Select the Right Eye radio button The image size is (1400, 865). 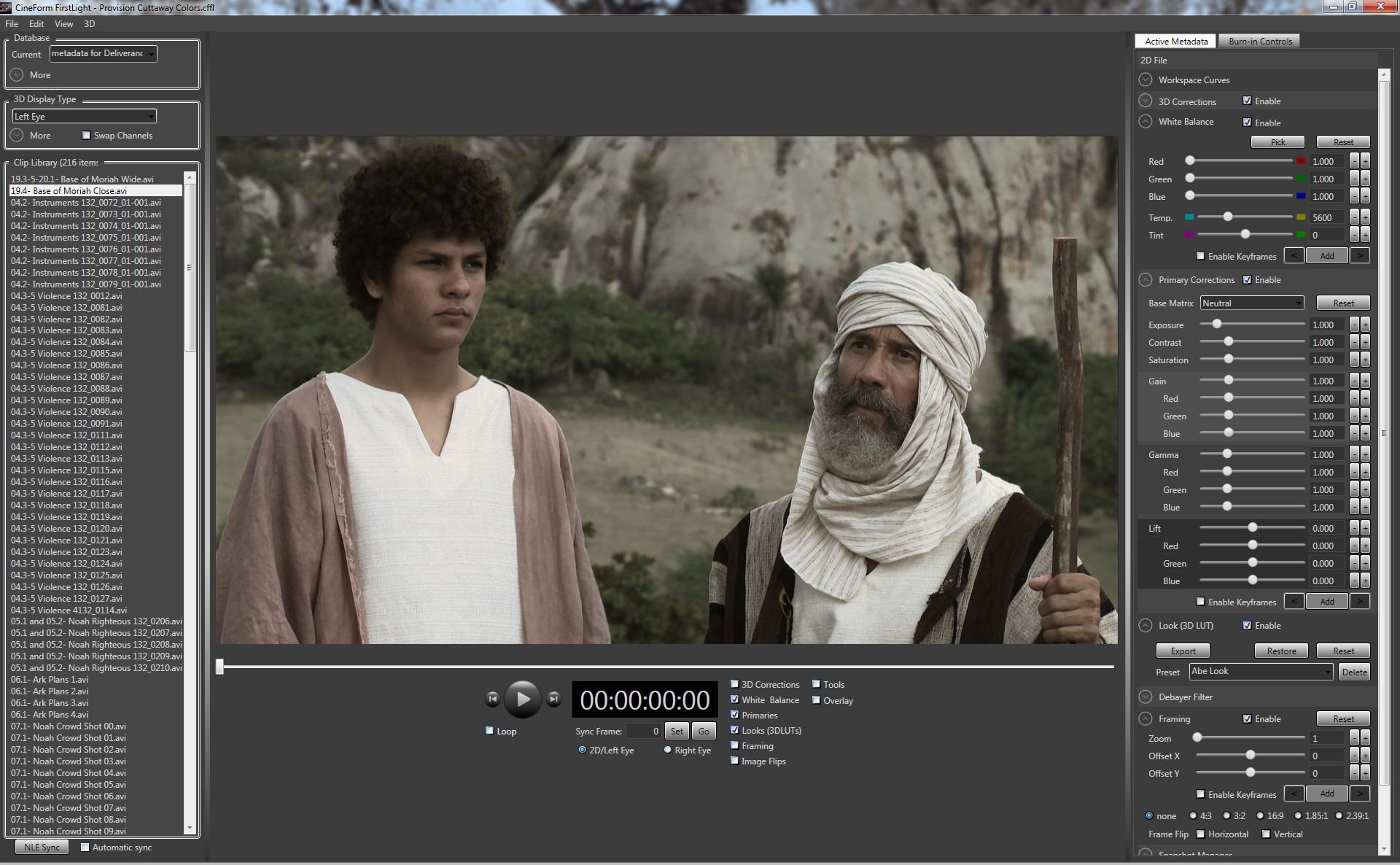click(667, 750)
